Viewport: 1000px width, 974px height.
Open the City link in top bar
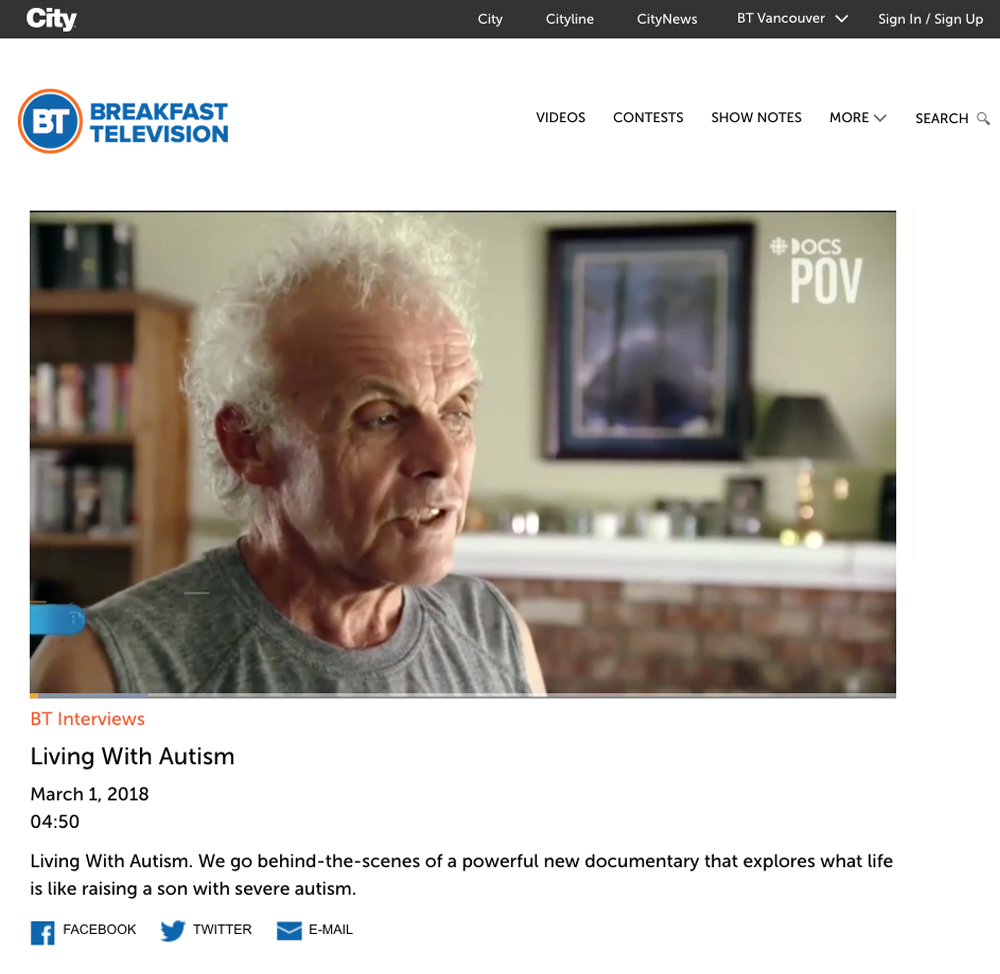pos(490,19)
